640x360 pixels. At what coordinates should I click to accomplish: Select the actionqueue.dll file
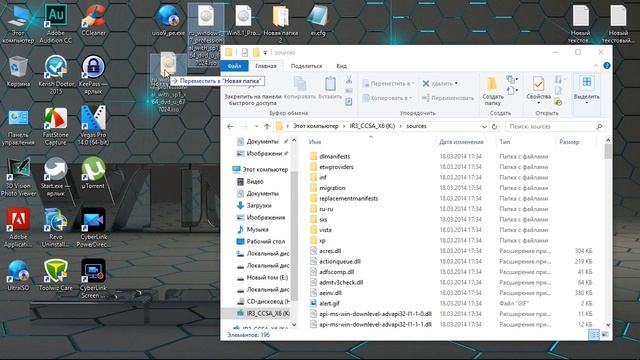(x=340, y=261)
